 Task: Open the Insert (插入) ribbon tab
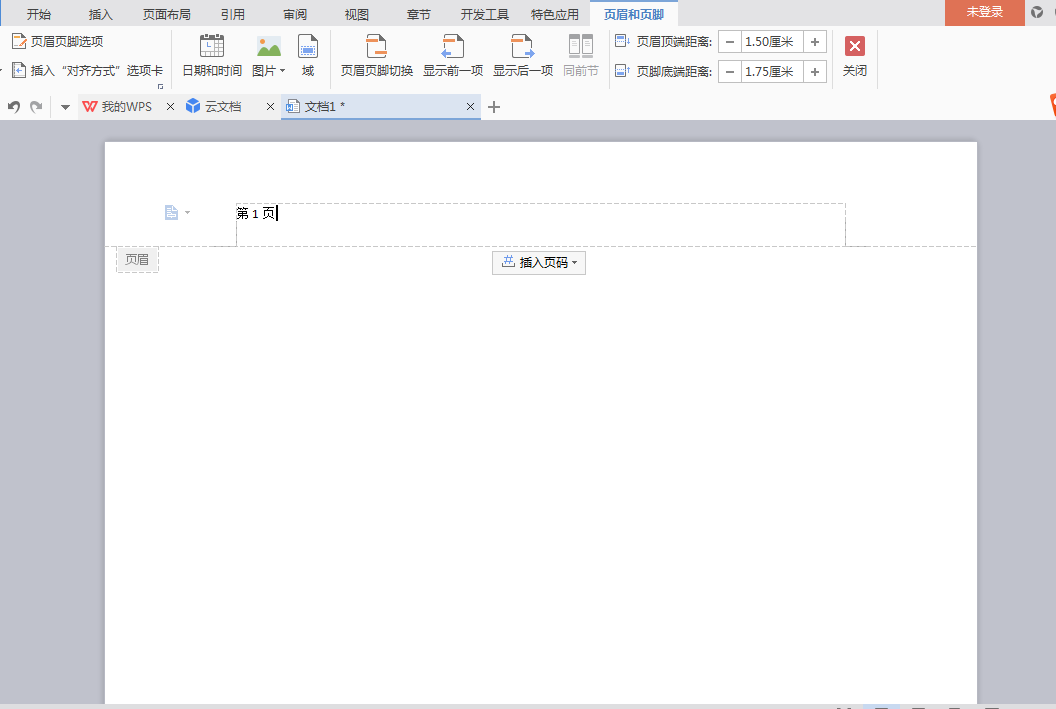pyautogui.click(x=101, y=14)
